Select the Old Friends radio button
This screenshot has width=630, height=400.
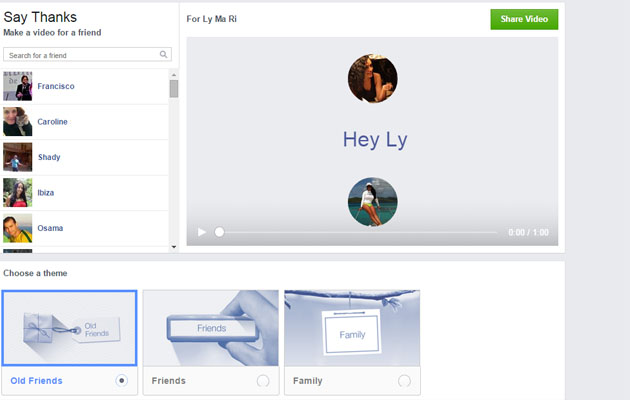121,380
